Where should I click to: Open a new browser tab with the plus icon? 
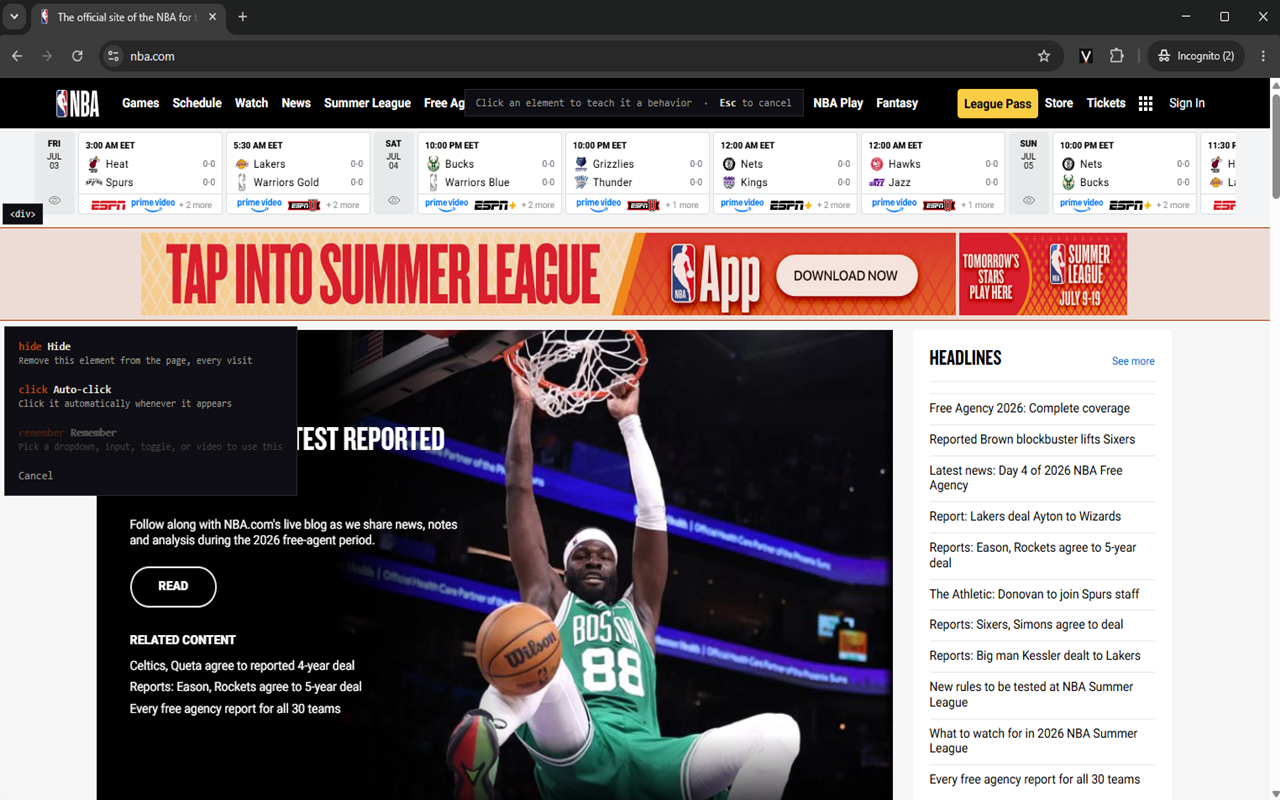(x=242, y=17)
